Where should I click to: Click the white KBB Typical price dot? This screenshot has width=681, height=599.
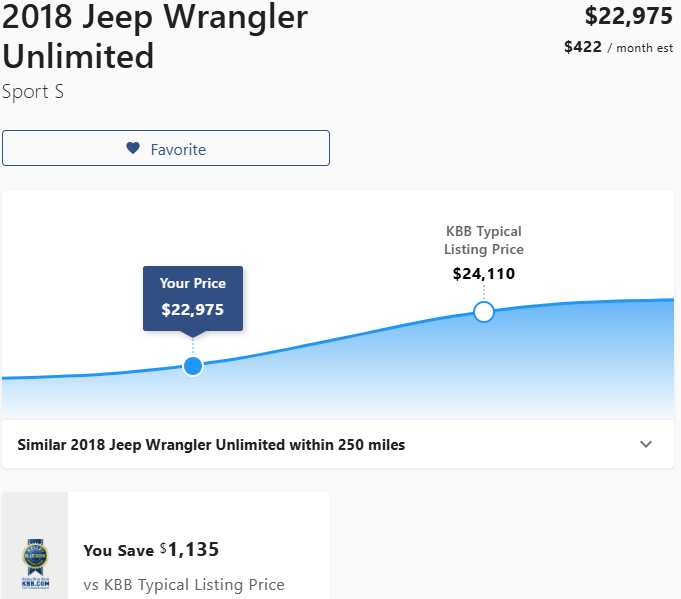tap(484, 312)
